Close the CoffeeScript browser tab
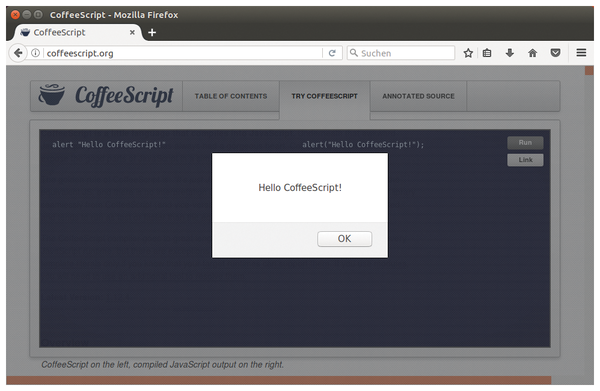This screenshot has height=391, width=600. (132, 33)
